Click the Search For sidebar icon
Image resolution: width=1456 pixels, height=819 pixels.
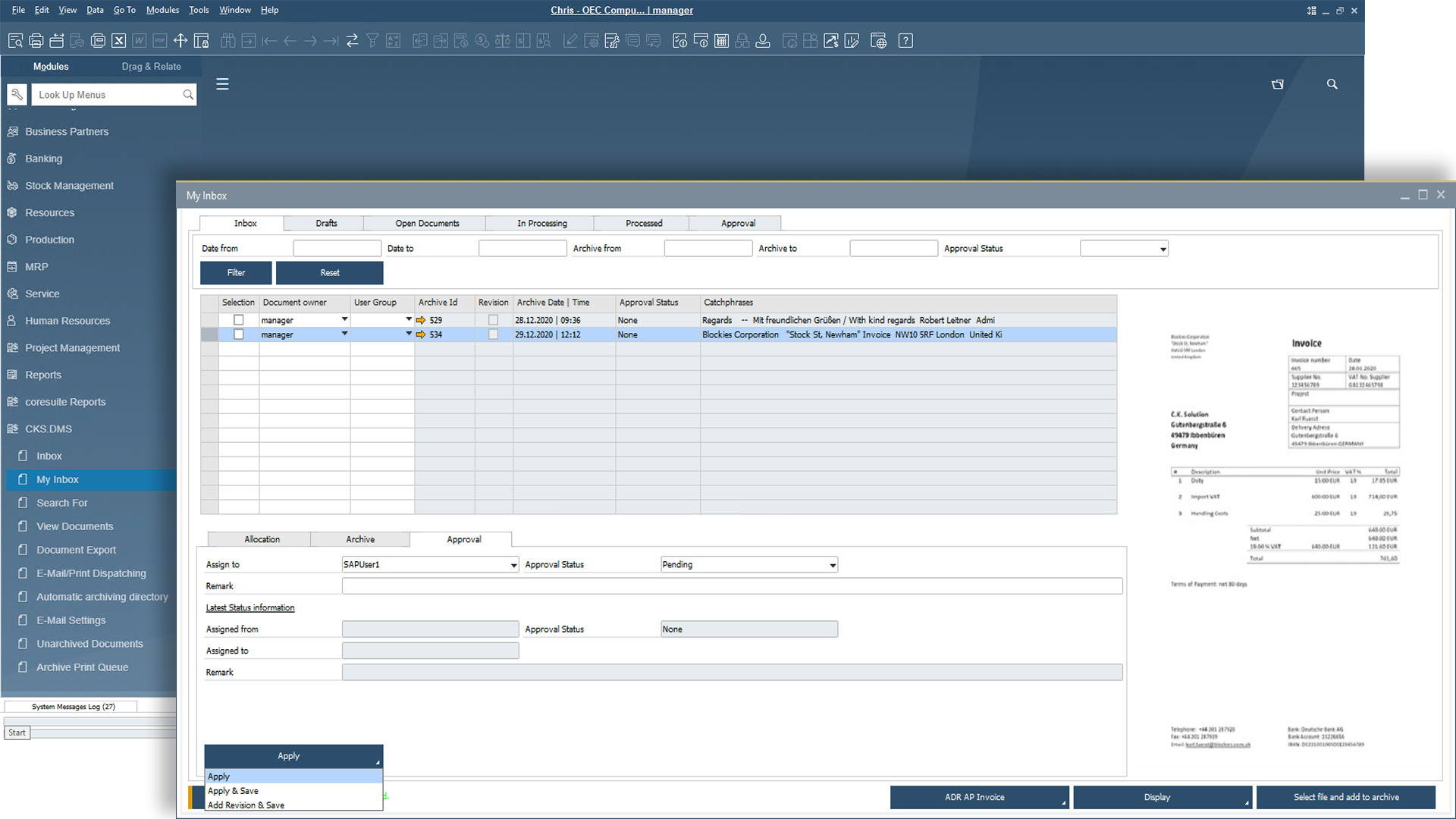23,503
